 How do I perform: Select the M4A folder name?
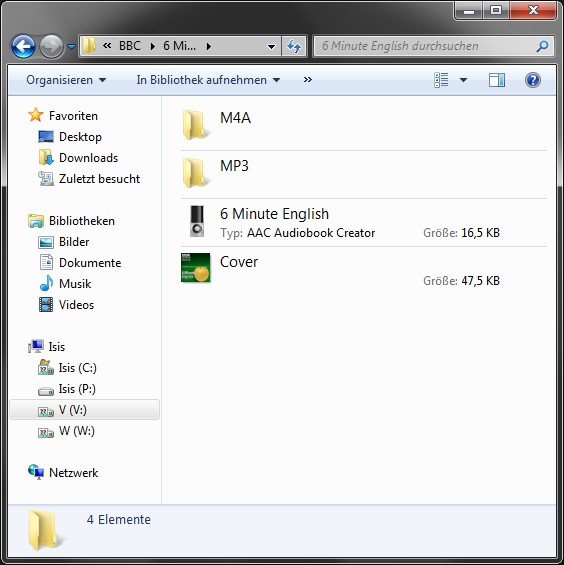(235, 118)
